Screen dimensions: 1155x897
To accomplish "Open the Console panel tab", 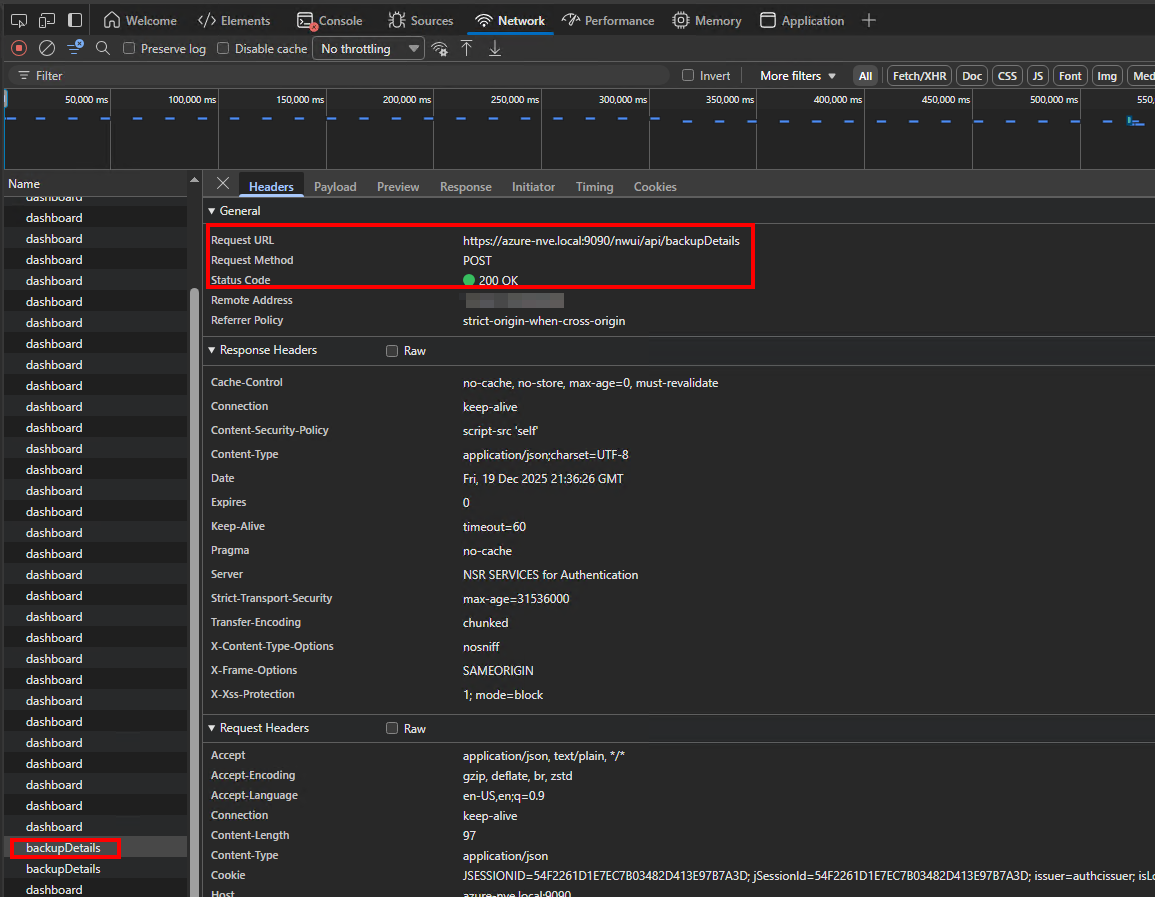I will point(330,20).
